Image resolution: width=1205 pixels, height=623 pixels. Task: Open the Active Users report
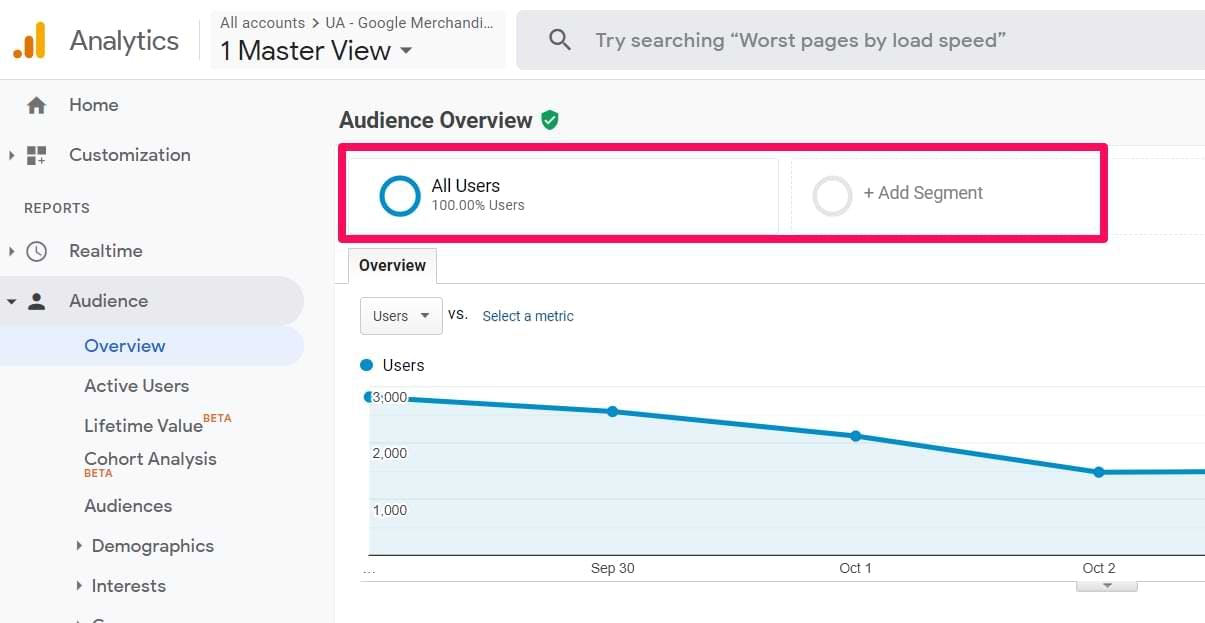tap(136, 385)
